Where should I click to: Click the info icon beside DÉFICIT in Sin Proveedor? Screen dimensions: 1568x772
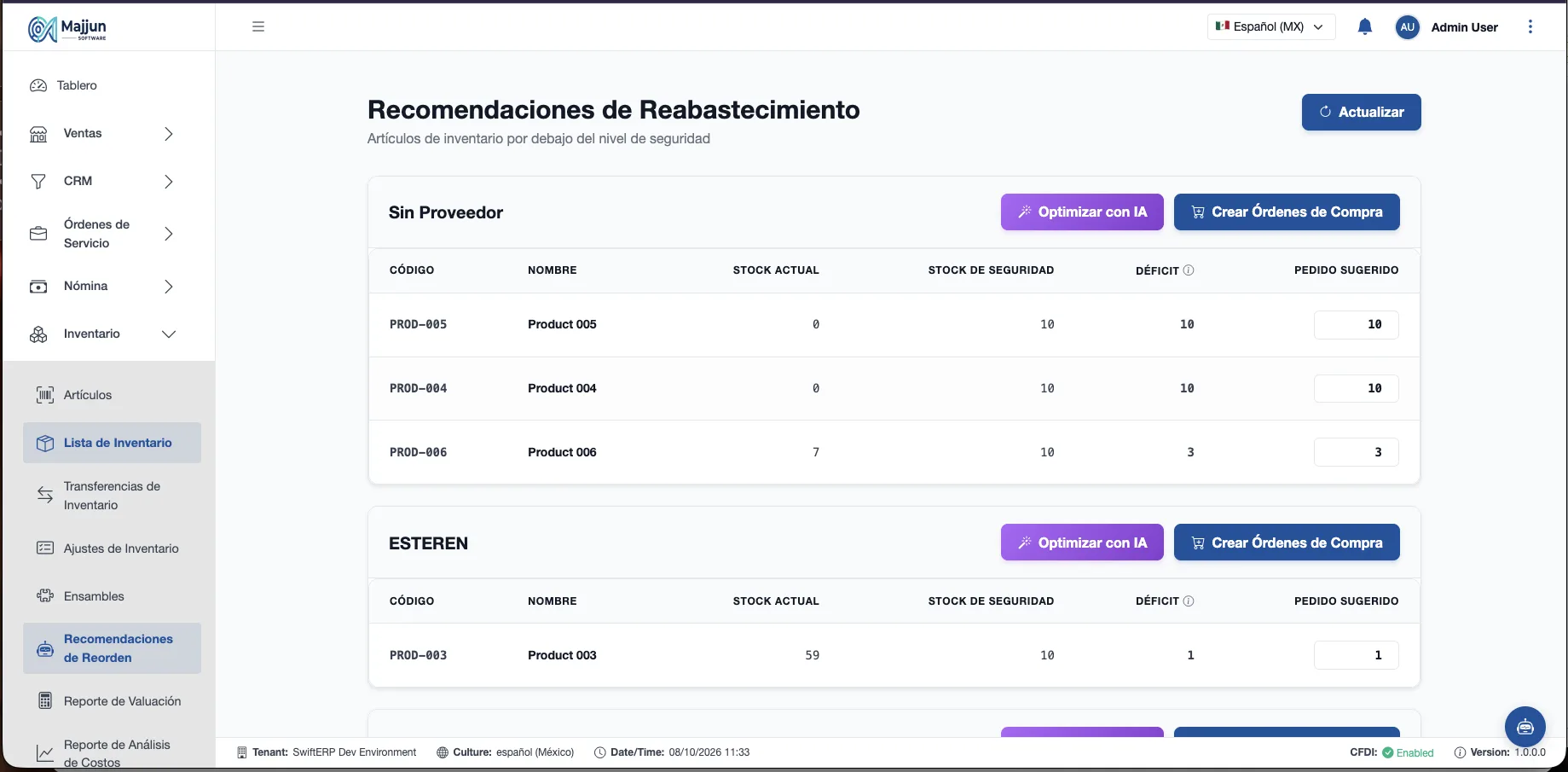[x=1189, y=270]
